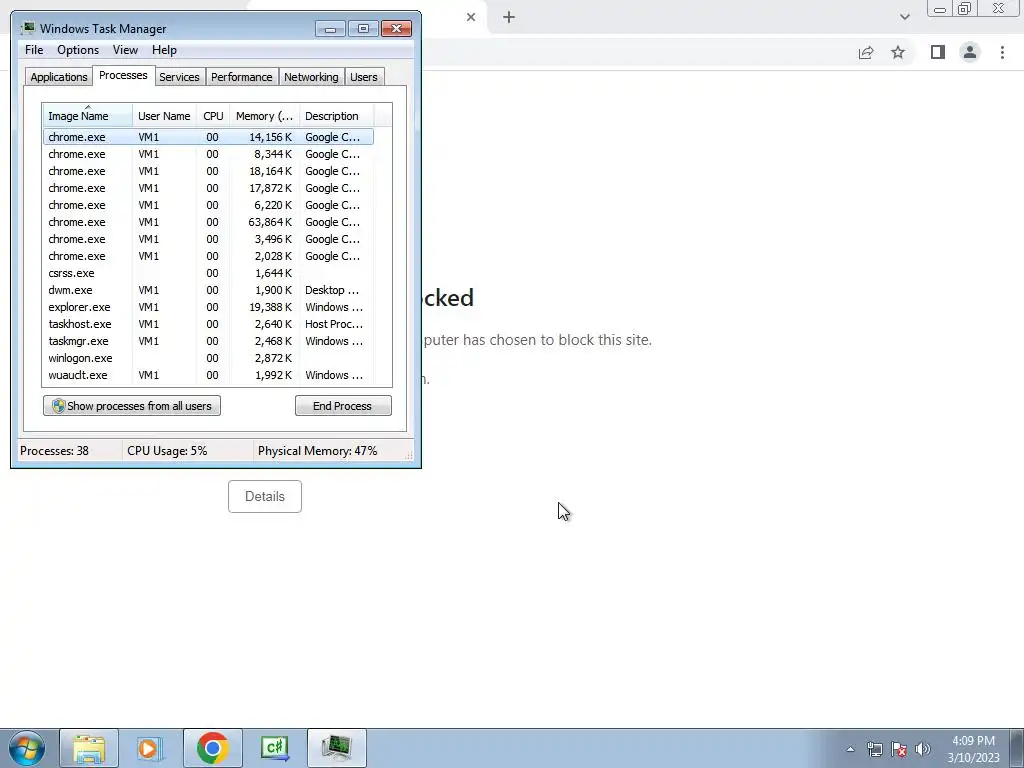Screen dimensions: 1024x768
Task: Toggle Chrome's side panel icon
Action: (x=938, y=52)
